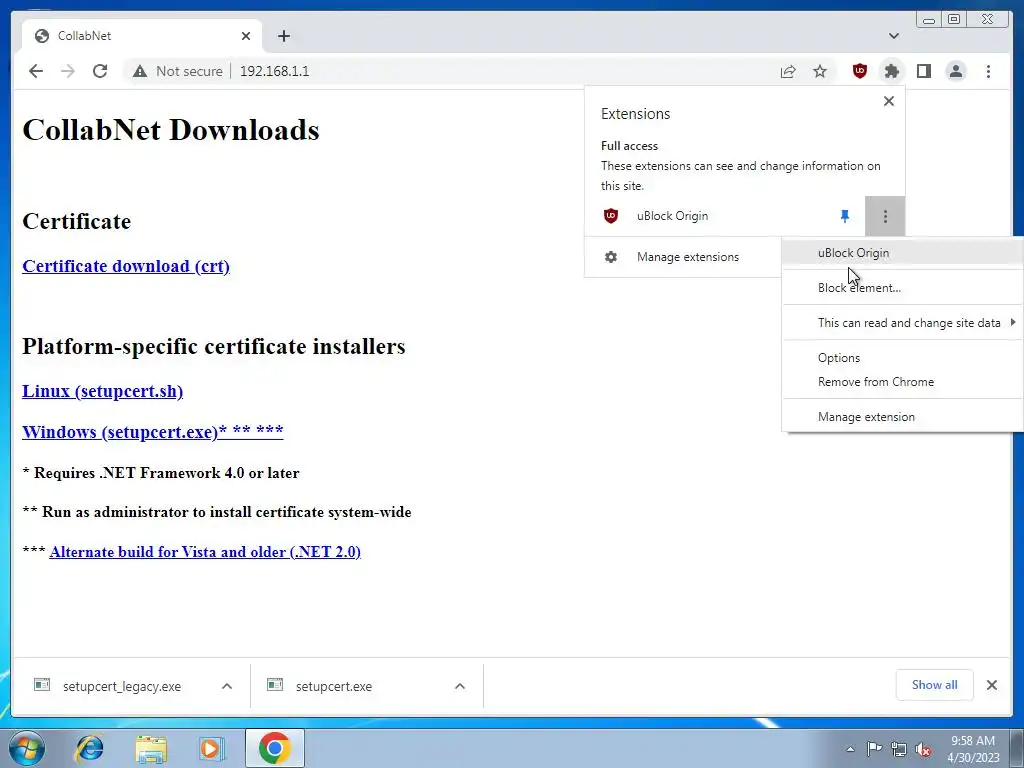Open the Chrome three-dot menu

[x=988, y=71]
